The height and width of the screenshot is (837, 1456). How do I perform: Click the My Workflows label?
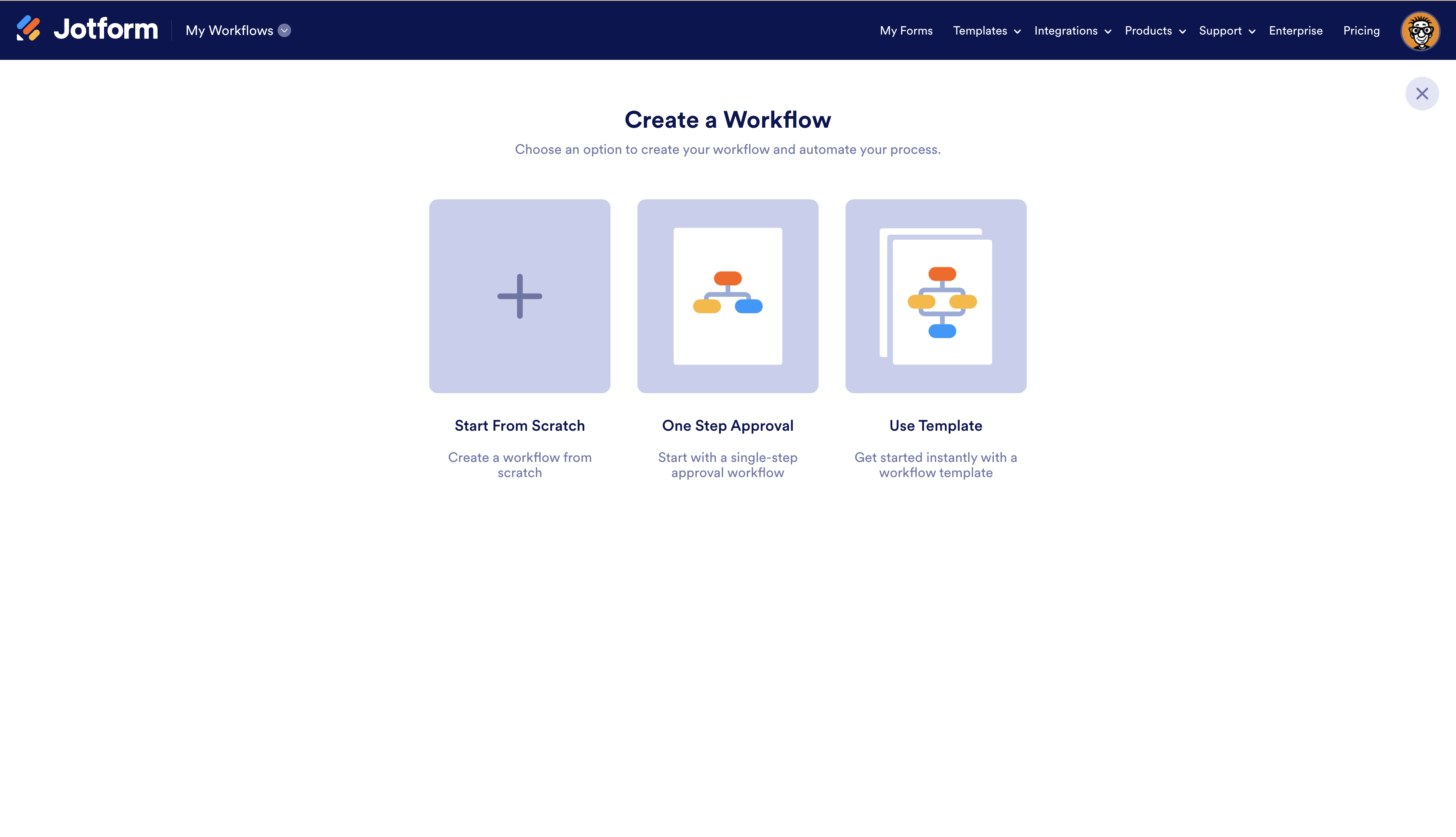point(229,30)
